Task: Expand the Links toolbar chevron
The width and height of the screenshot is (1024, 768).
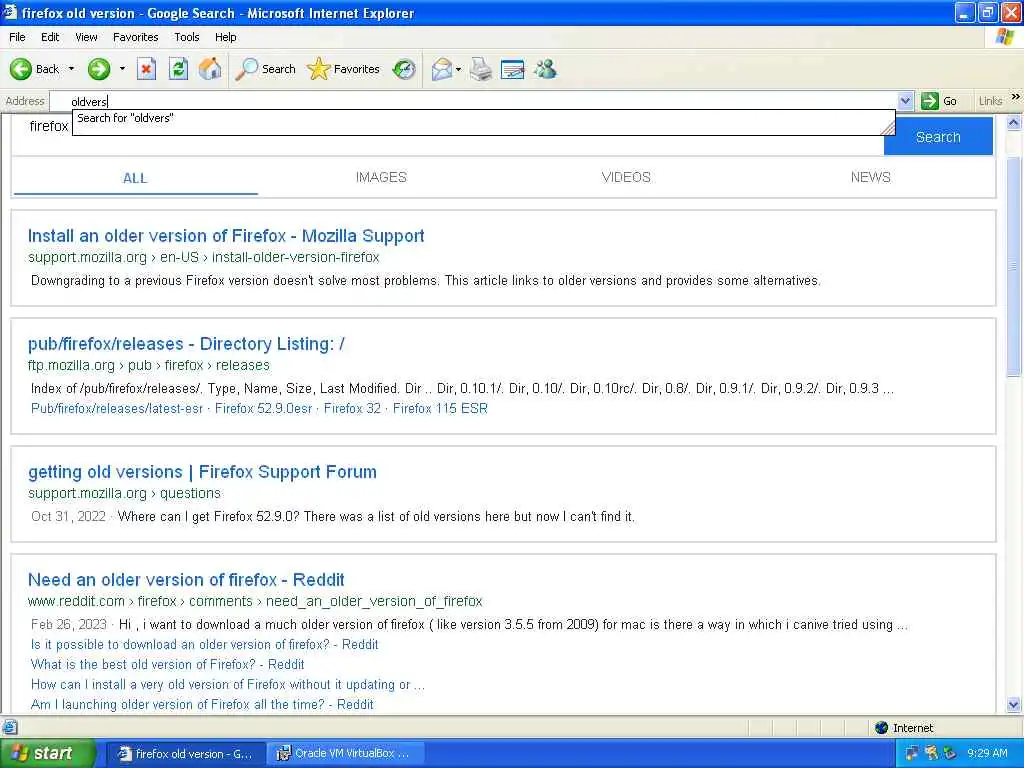Action: [1016, 97]
